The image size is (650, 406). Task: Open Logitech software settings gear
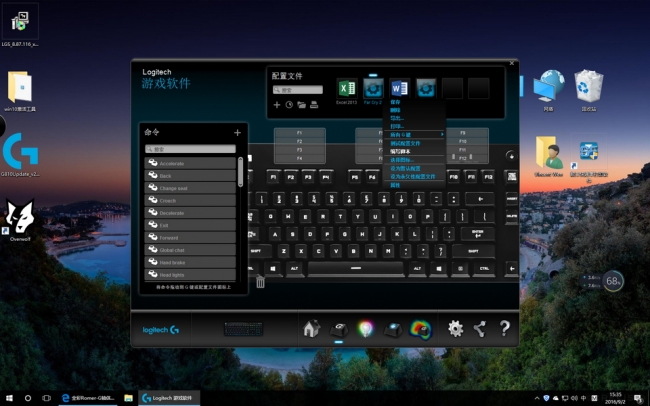point(455,328)
